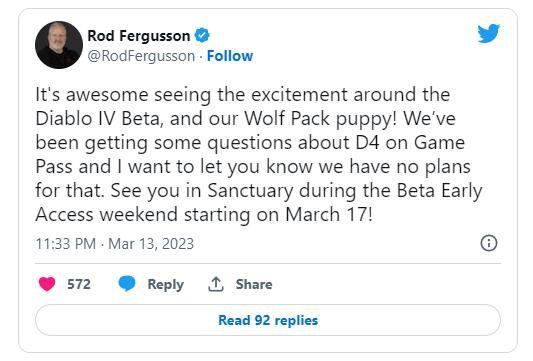Open the @RodFergusson handle link
533x361 pixels.
pyautogui.click(x=141, y=56)
